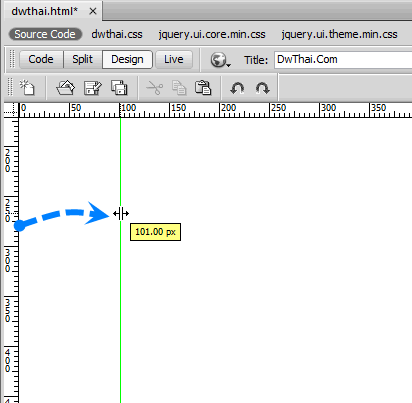Click the Undo arrow icon

click(237, 88)
